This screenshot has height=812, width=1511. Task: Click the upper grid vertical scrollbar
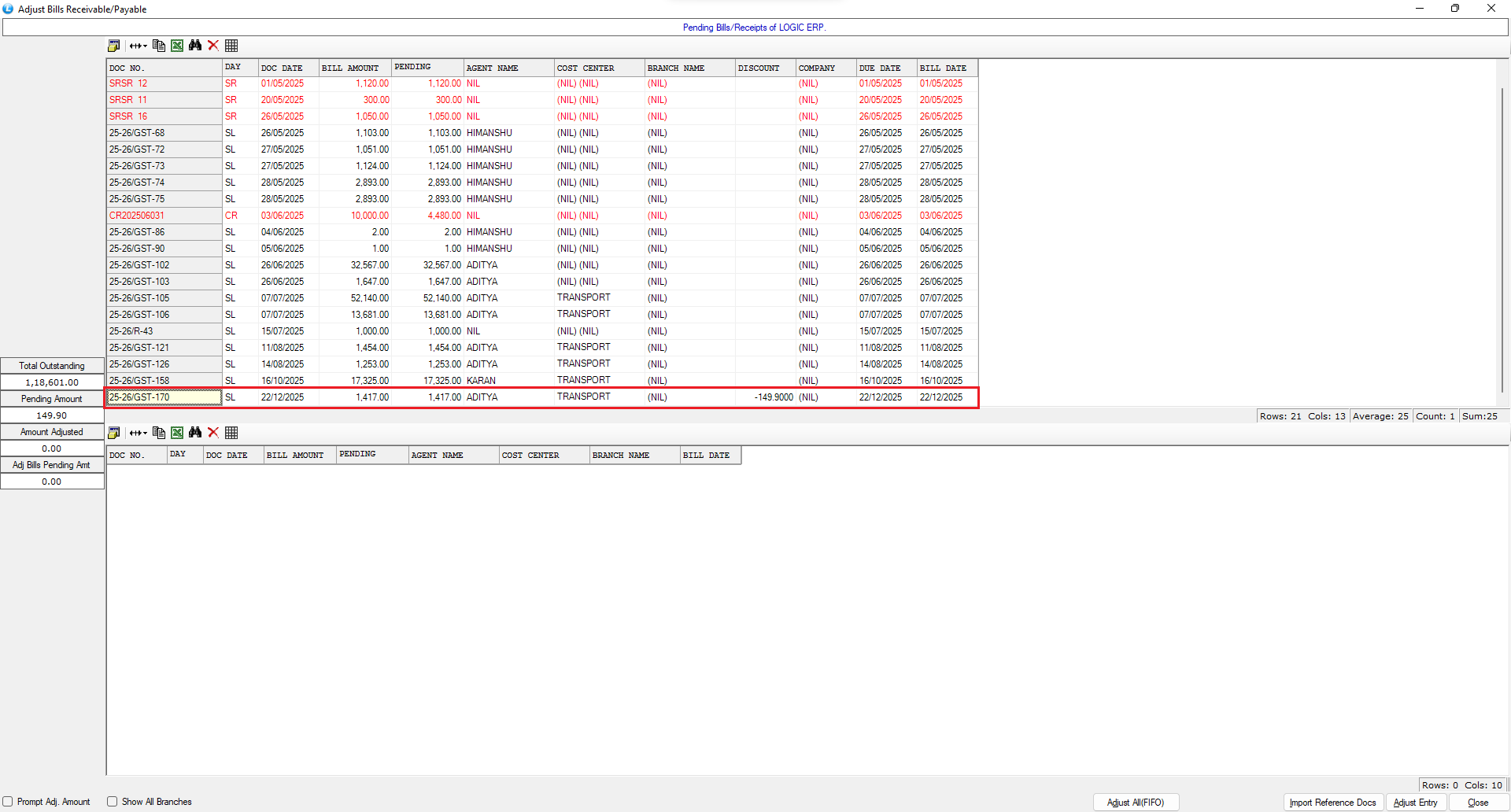[x=1502, y=236]
